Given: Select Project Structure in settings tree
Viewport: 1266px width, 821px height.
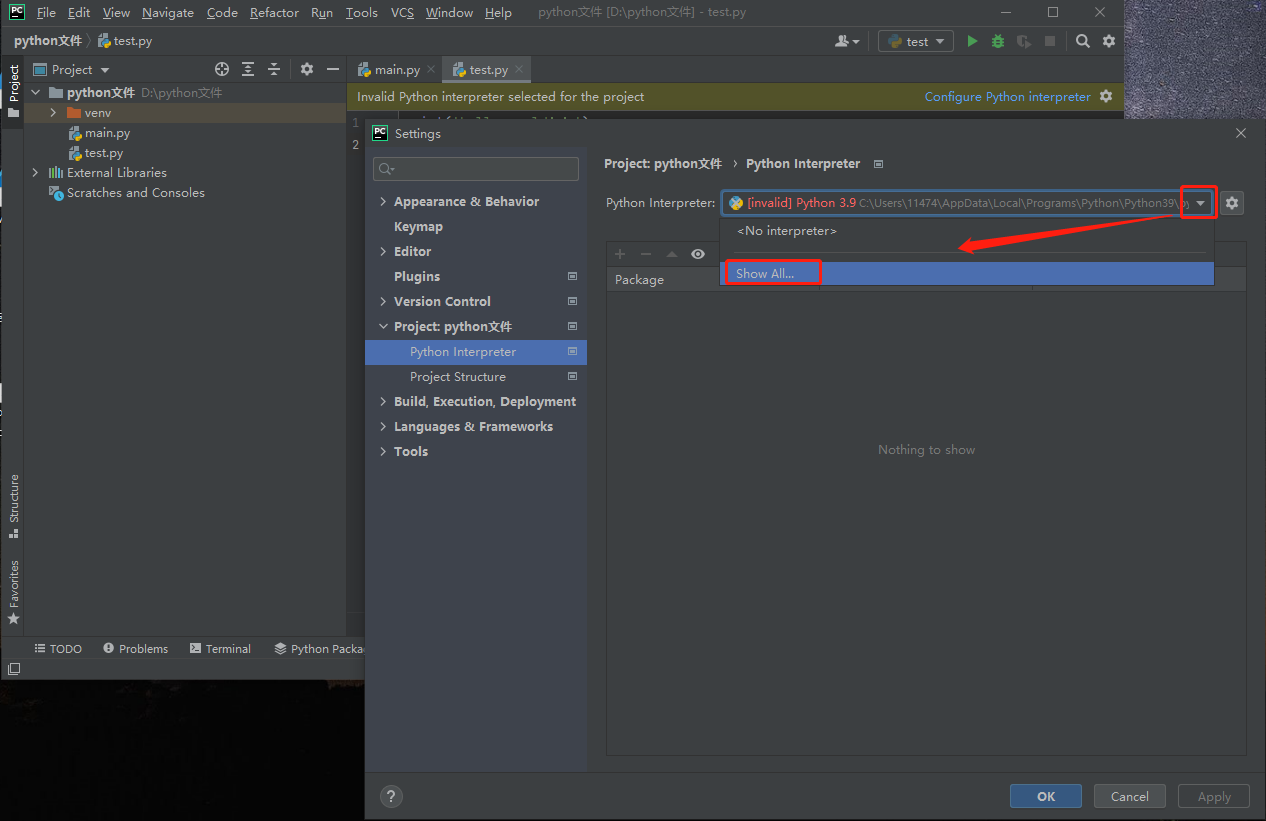Looking at the screenshot, I should point(458,376).
